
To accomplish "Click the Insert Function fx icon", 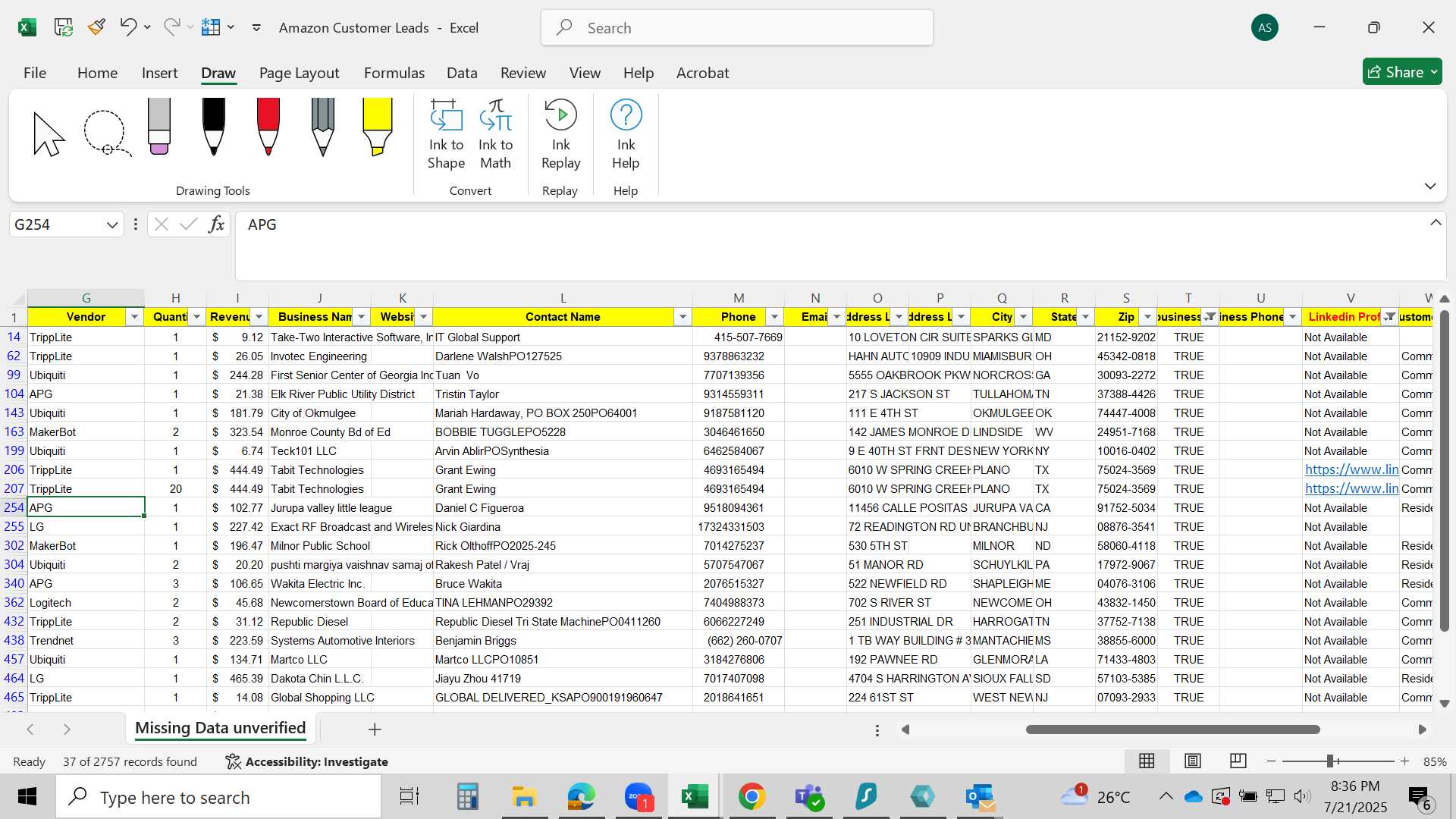I will (x=217, y=224).
